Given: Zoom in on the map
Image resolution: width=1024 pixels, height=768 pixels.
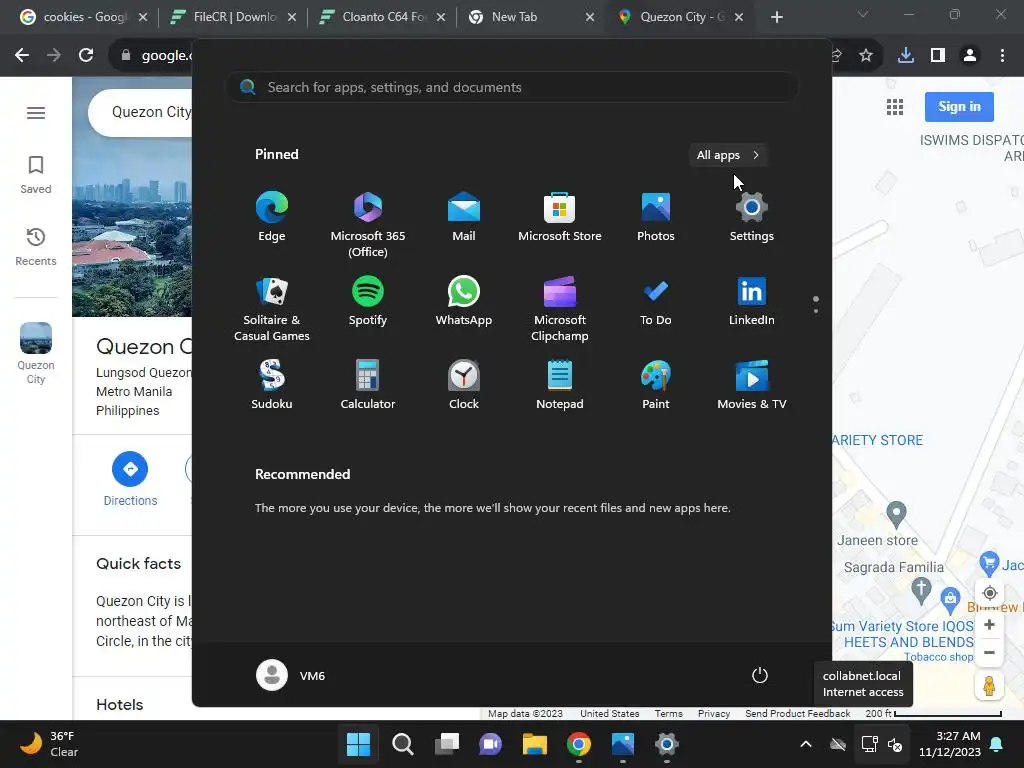Looking at the screenshot, I should [989, 625].
